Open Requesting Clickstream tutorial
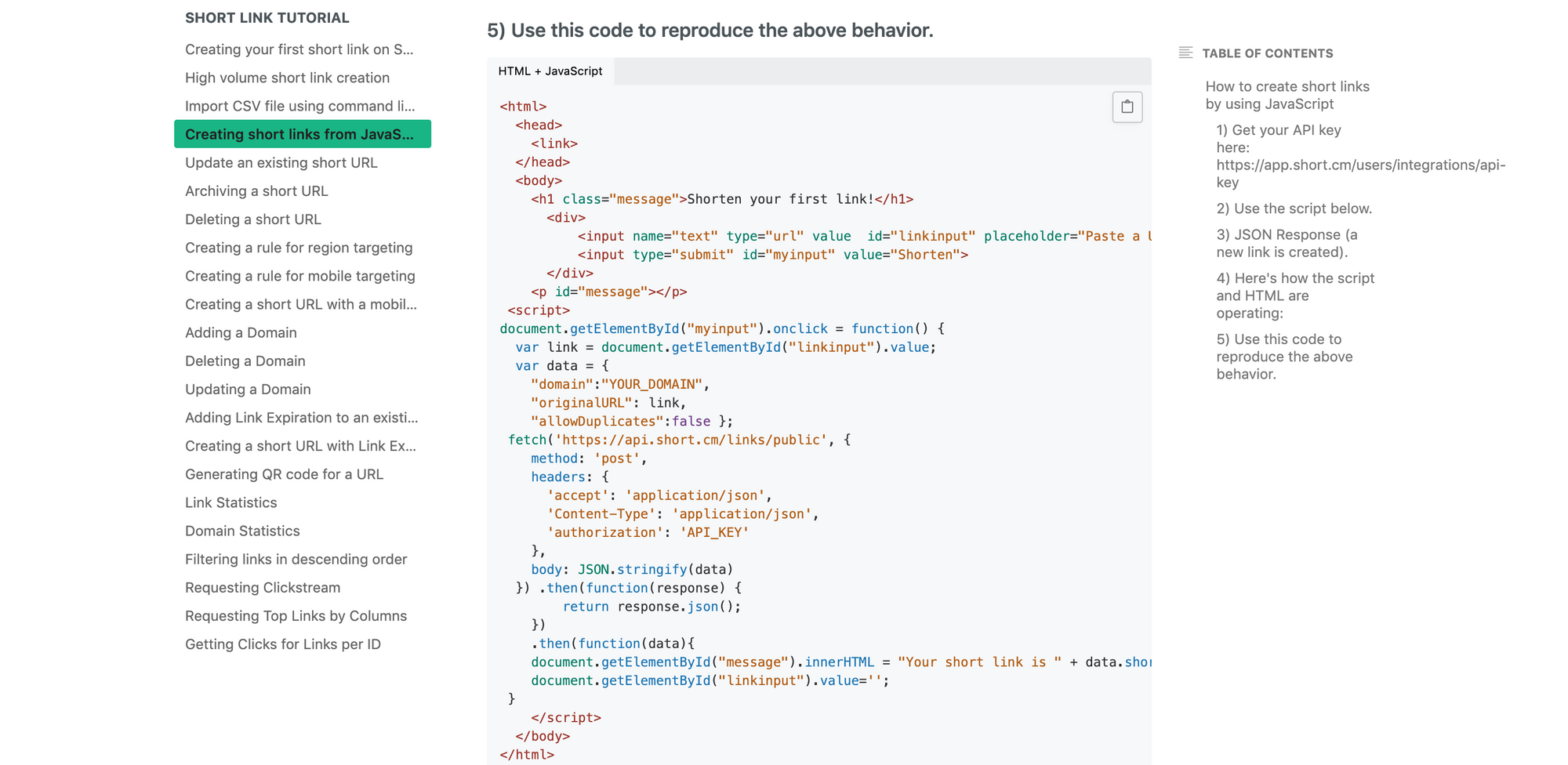Screen dimensions: 1568x765 pyautogui.click(x=263, y=587)
